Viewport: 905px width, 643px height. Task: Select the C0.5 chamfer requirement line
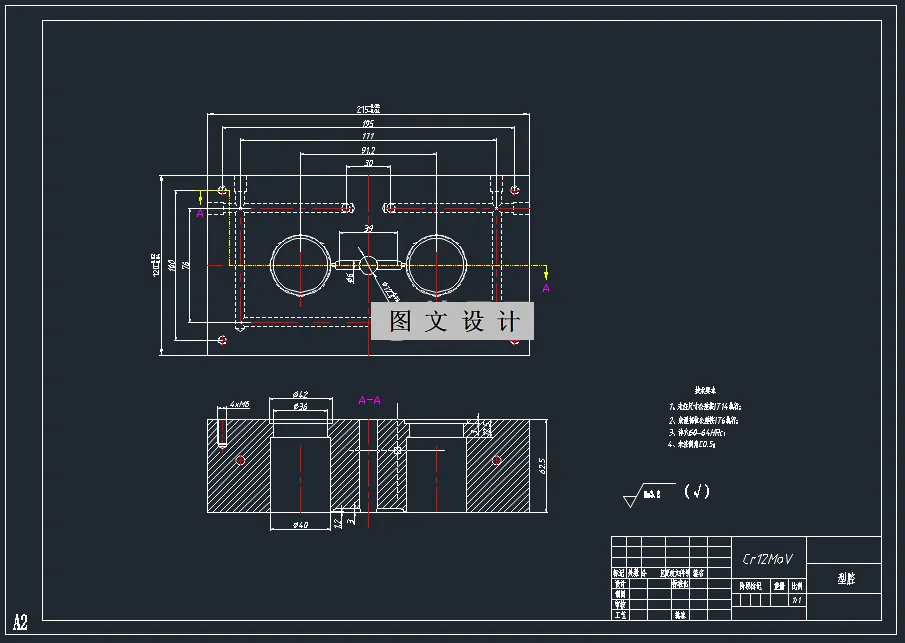point(691,444)
